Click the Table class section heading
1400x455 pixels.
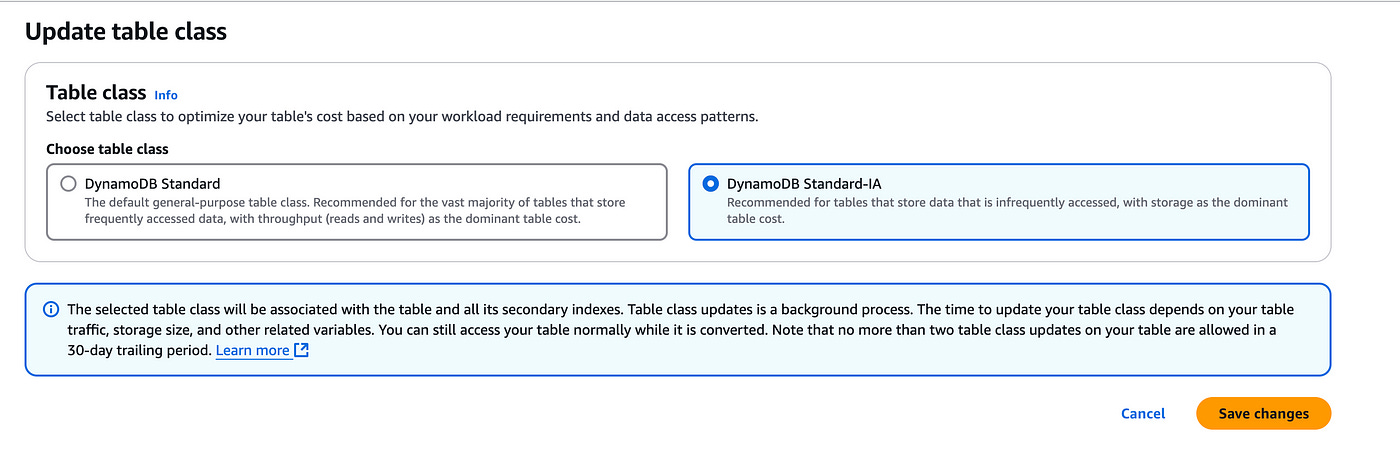click(96, 93)
